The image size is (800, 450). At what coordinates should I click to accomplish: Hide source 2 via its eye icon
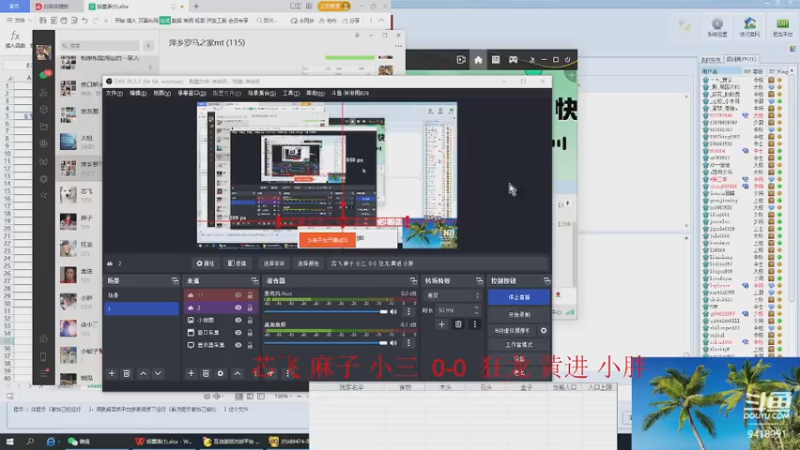[x=238, y=308]
